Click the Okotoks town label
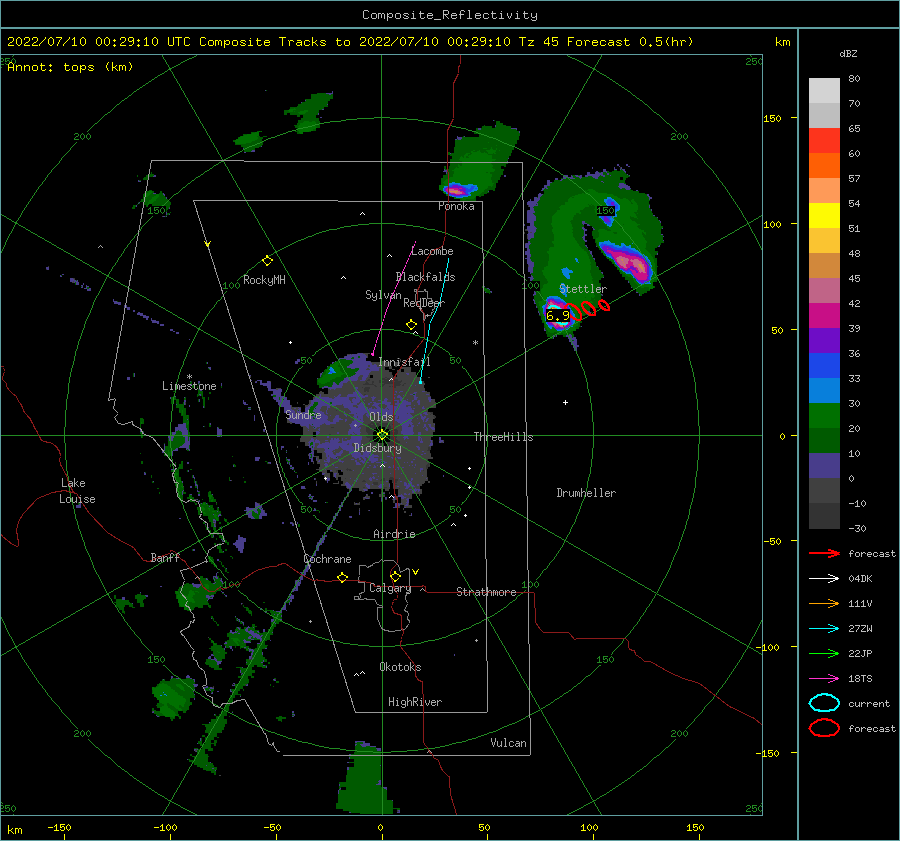The image size is (900, 841). click(400, 667)
